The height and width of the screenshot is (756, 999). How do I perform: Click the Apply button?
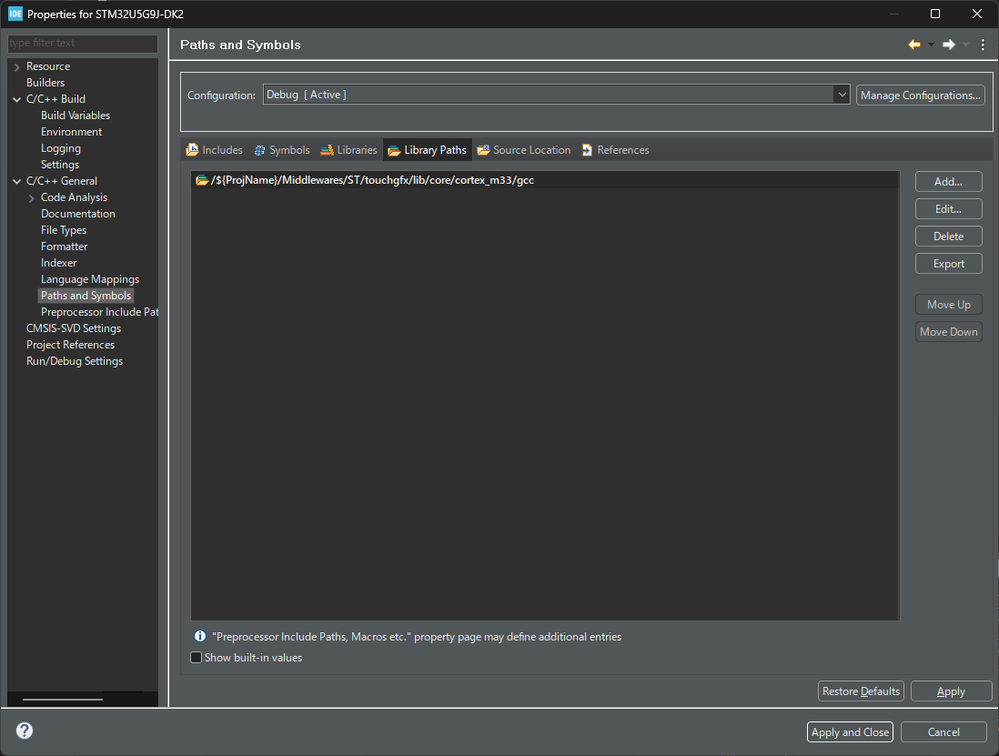pos(951,691)
